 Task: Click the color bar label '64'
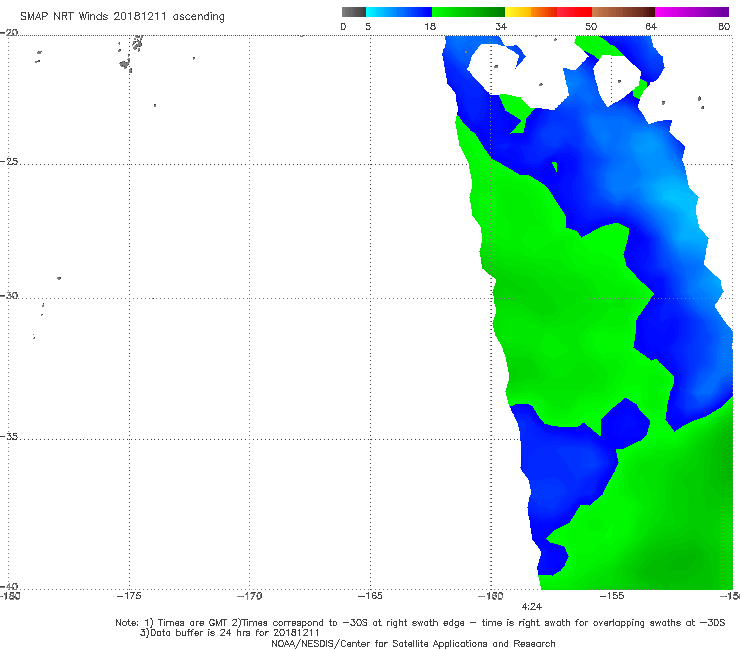point(651,27)
